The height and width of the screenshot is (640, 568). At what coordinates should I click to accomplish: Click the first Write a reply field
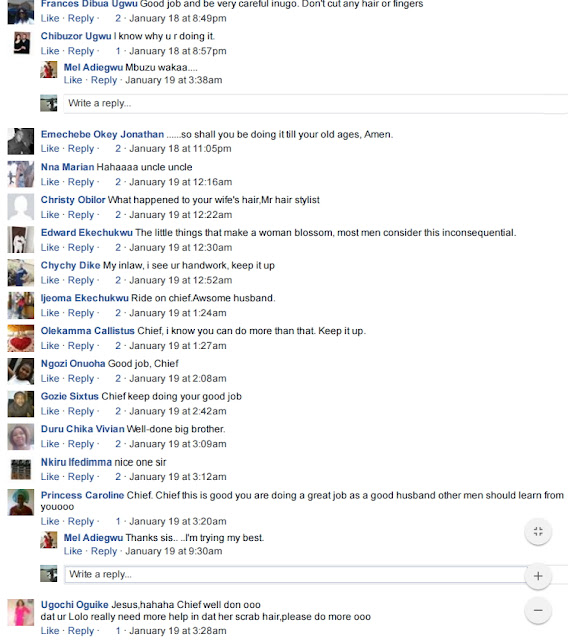click(315, 103)
